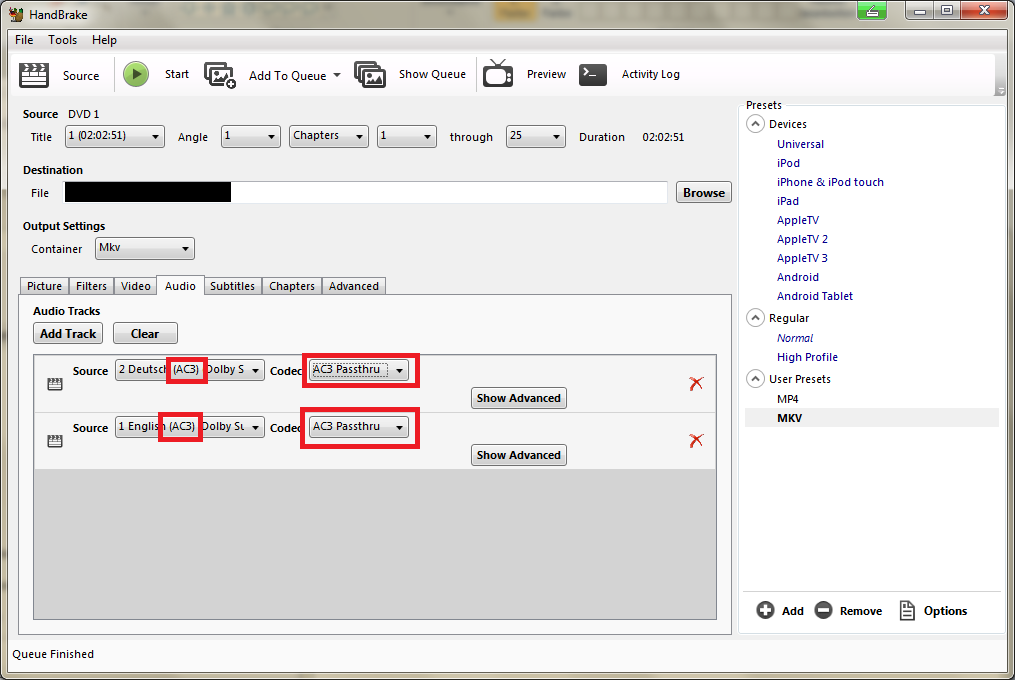Screen dimensions: 1015x680
Task: Select the AppleTV preset
Action: 798,220
